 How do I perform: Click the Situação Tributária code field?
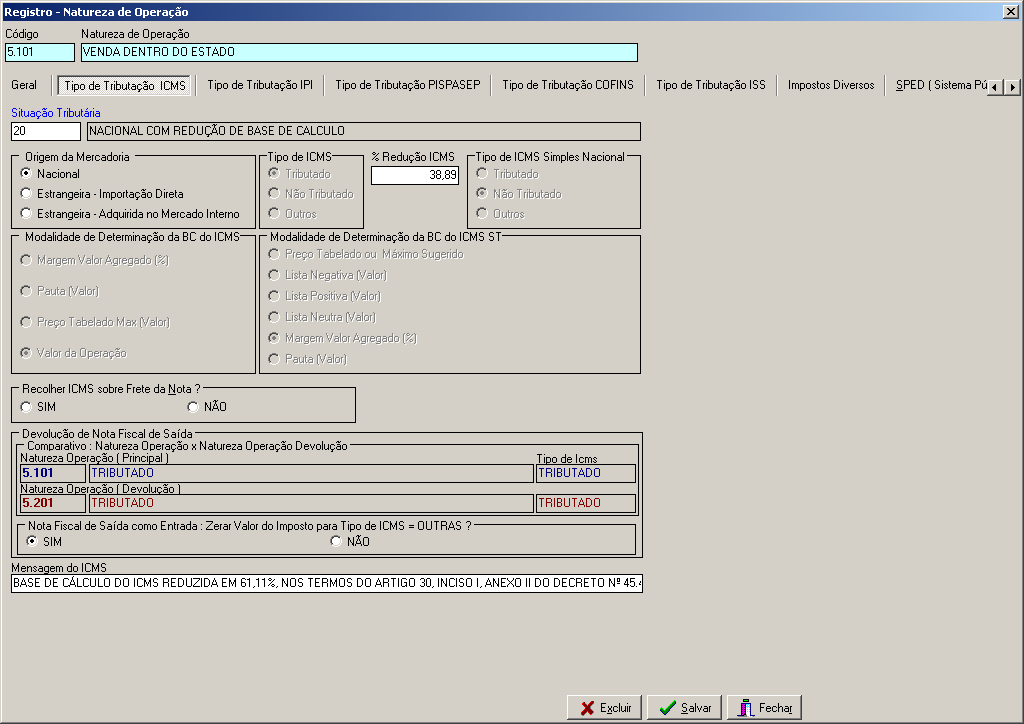point(46,131)
